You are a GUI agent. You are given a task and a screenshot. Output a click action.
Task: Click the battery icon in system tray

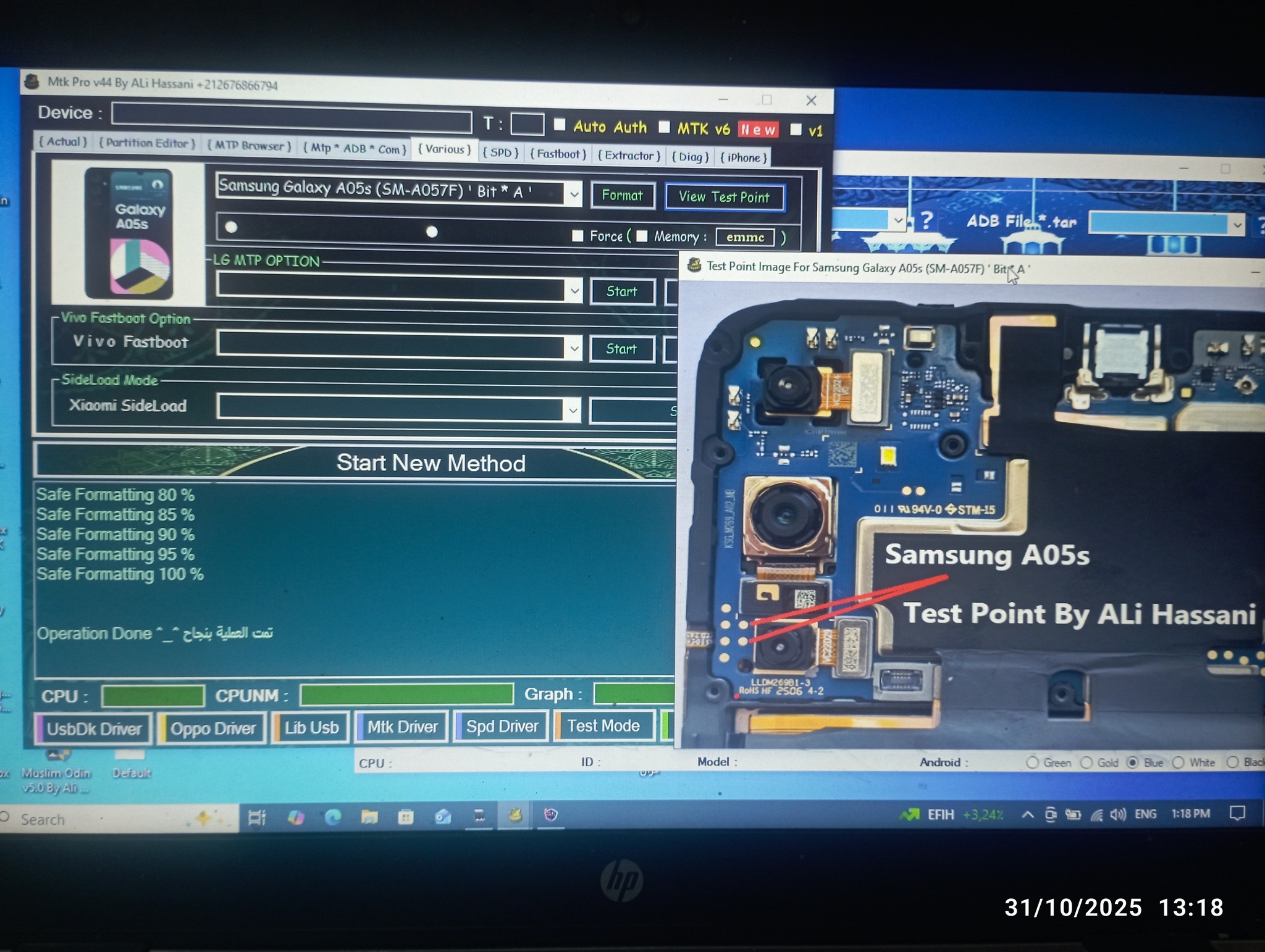pos(1073,815)
